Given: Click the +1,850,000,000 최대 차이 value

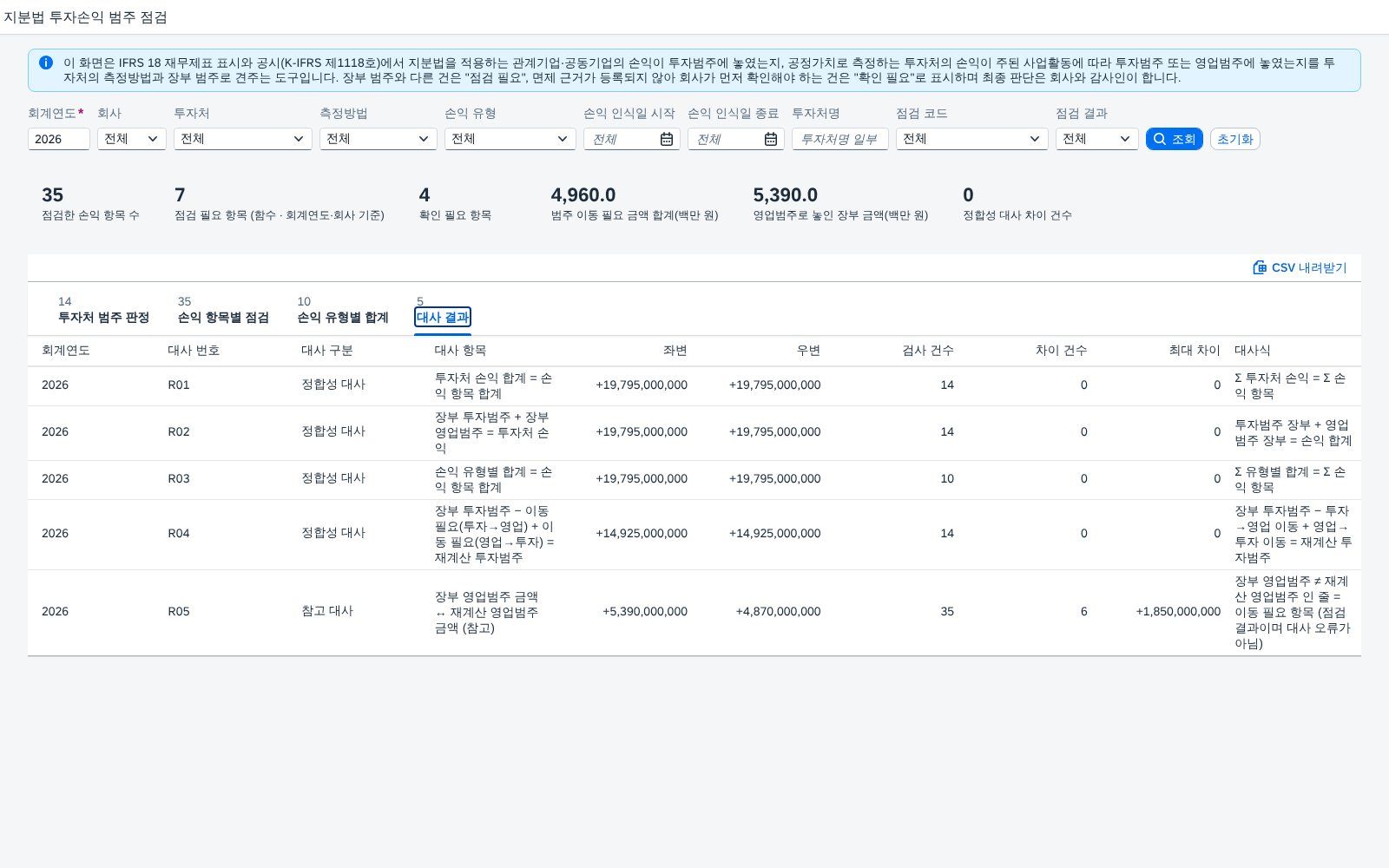Looking at the screenshot, I should (x=1178, y=612).
